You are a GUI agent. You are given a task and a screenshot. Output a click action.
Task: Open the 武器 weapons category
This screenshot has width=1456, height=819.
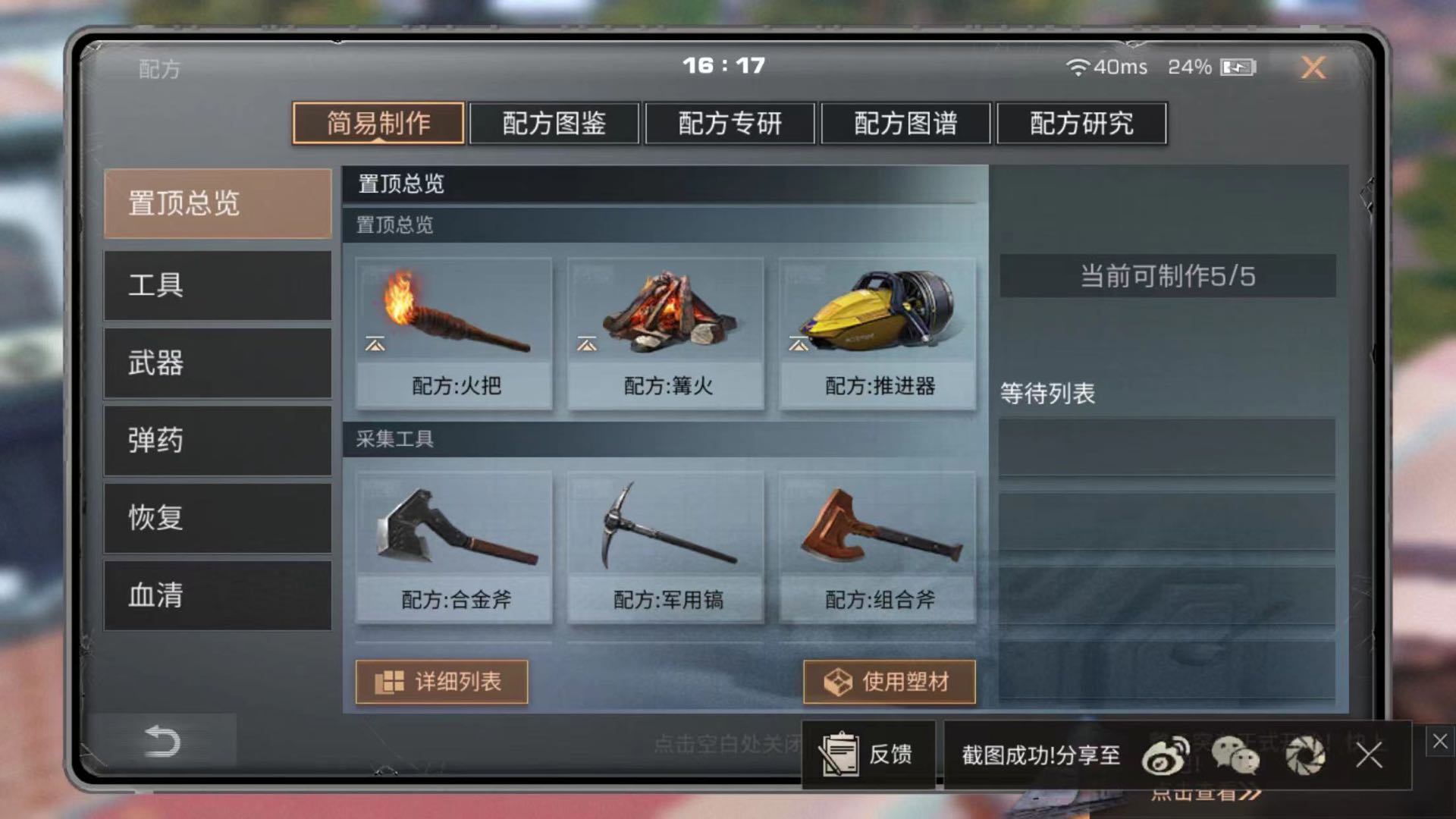coord(218,363)
